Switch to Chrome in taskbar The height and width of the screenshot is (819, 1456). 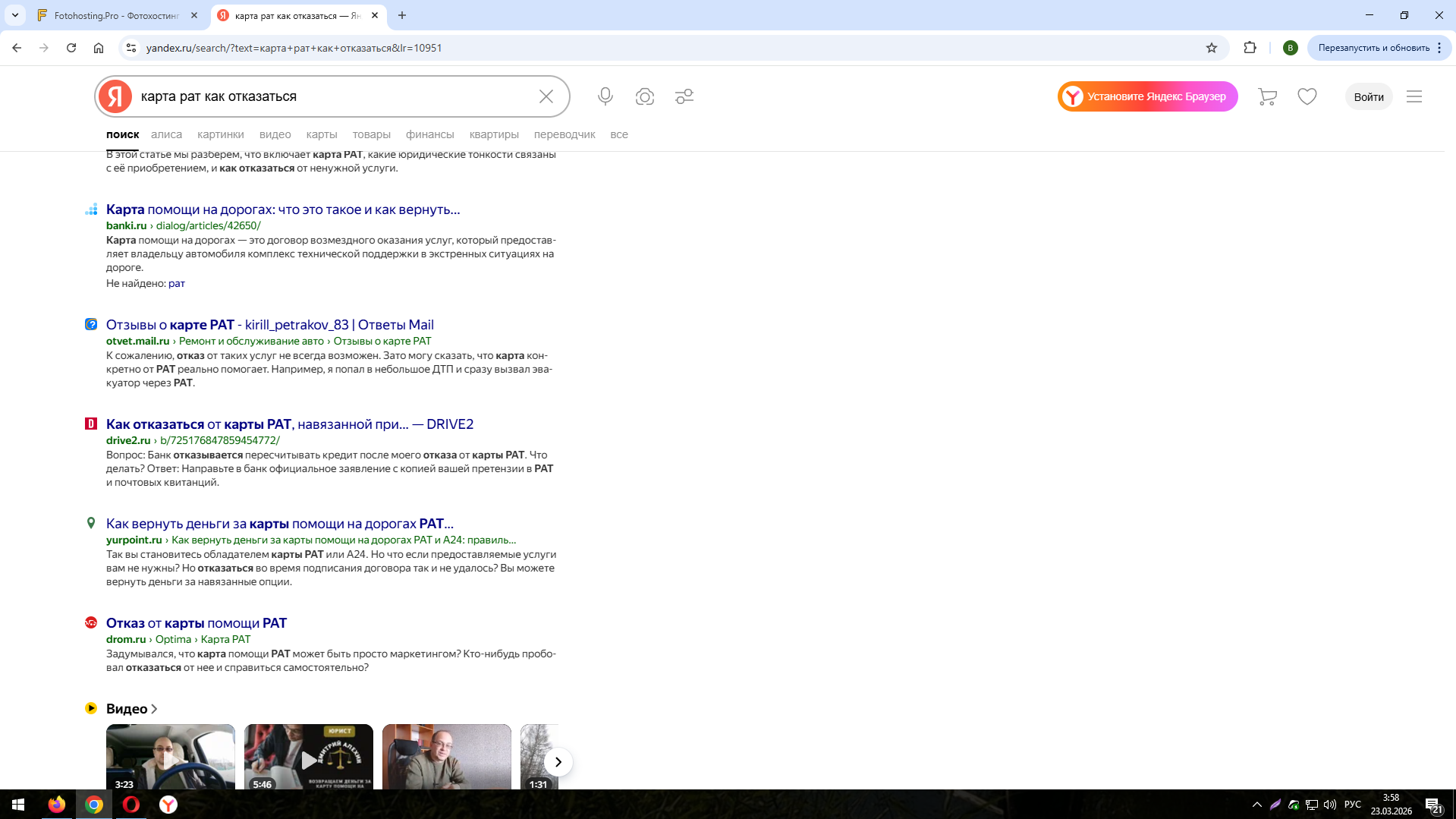pyautogui.click(x=94, y=805)
